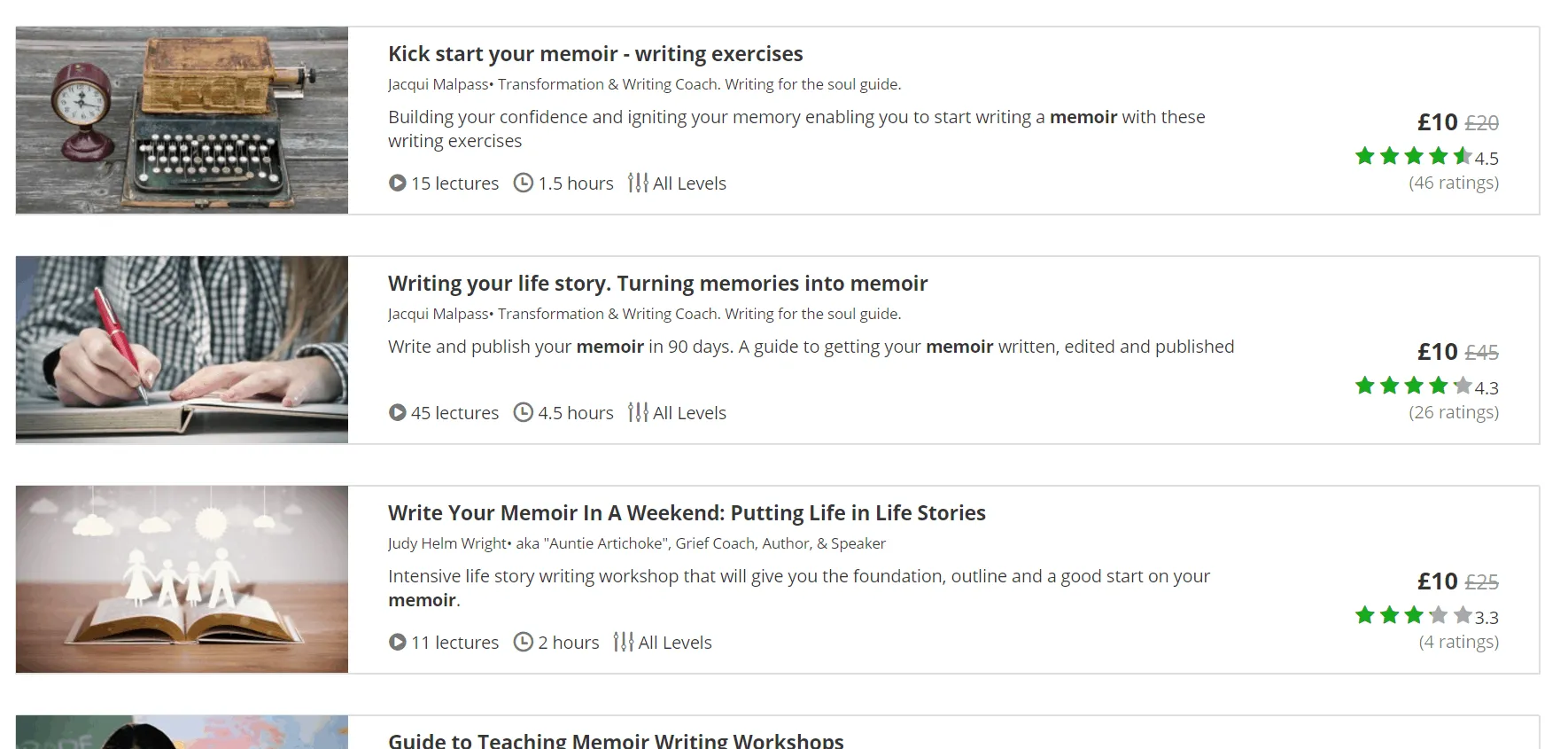The width and height of the screenshot is (1568, 749).
Task: Click the star rating of the 4.5 rated course
Action: [x=1413, y=156]
